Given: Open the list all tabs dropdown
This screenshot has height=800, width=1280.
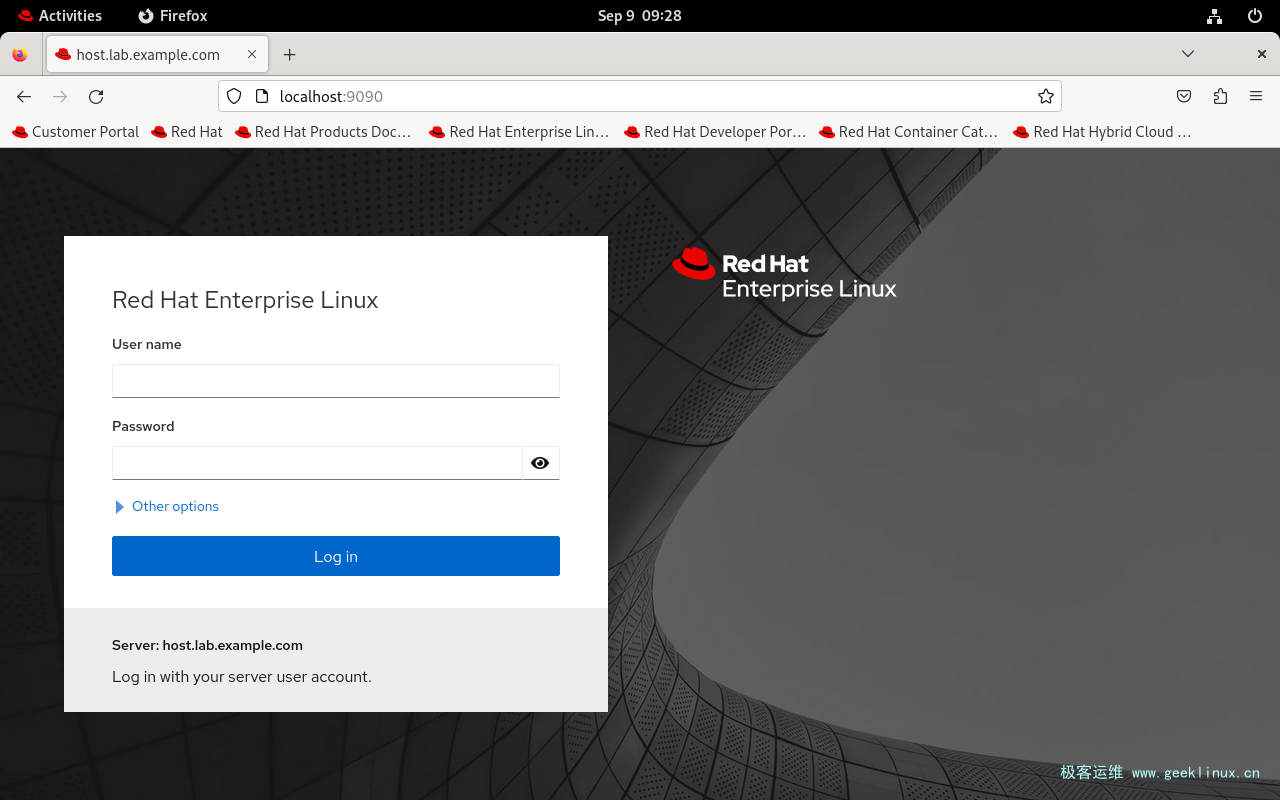Looking at the screenshot, I should [1188, 54].
